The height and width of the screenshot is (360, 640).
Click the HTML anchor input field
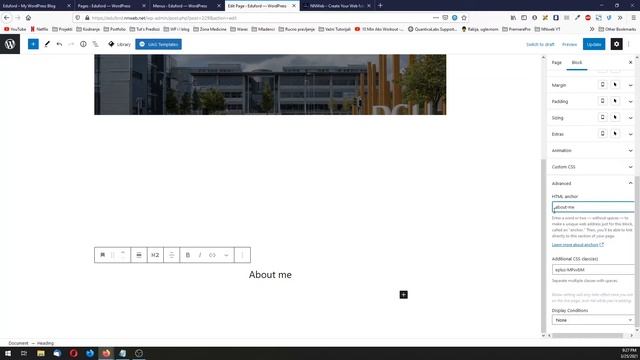pos(593,207)
